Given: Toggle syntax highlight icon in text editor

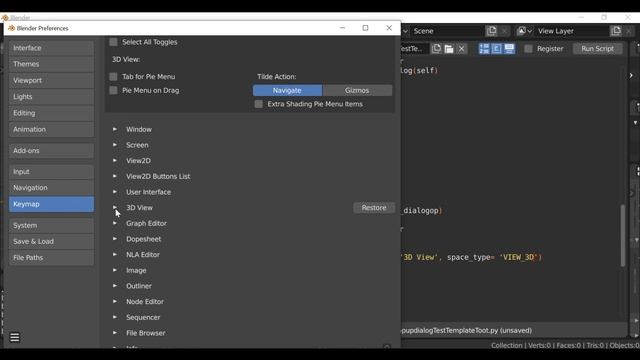Looking at the screenshot, I should 509,49.
